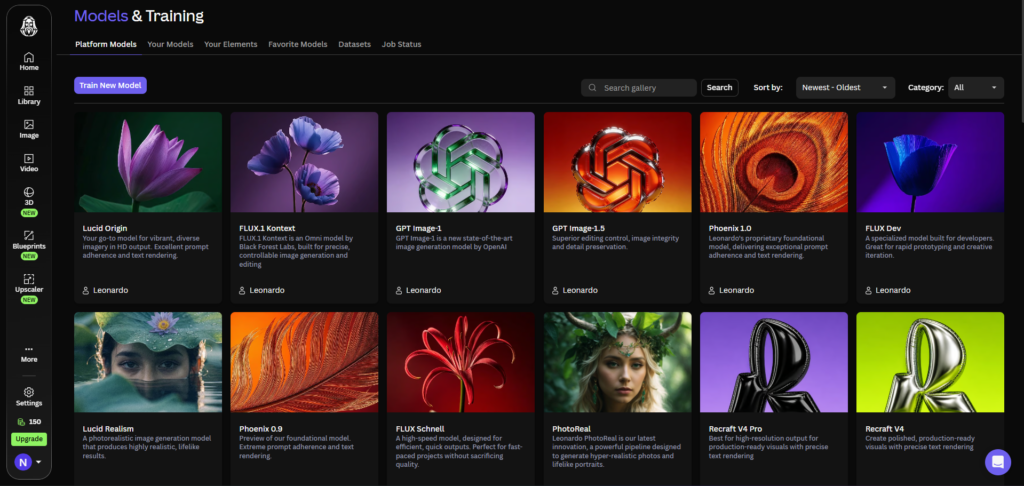Open Settings gear in the sidebar
The image size is (1024, 486).
point(29,397)
